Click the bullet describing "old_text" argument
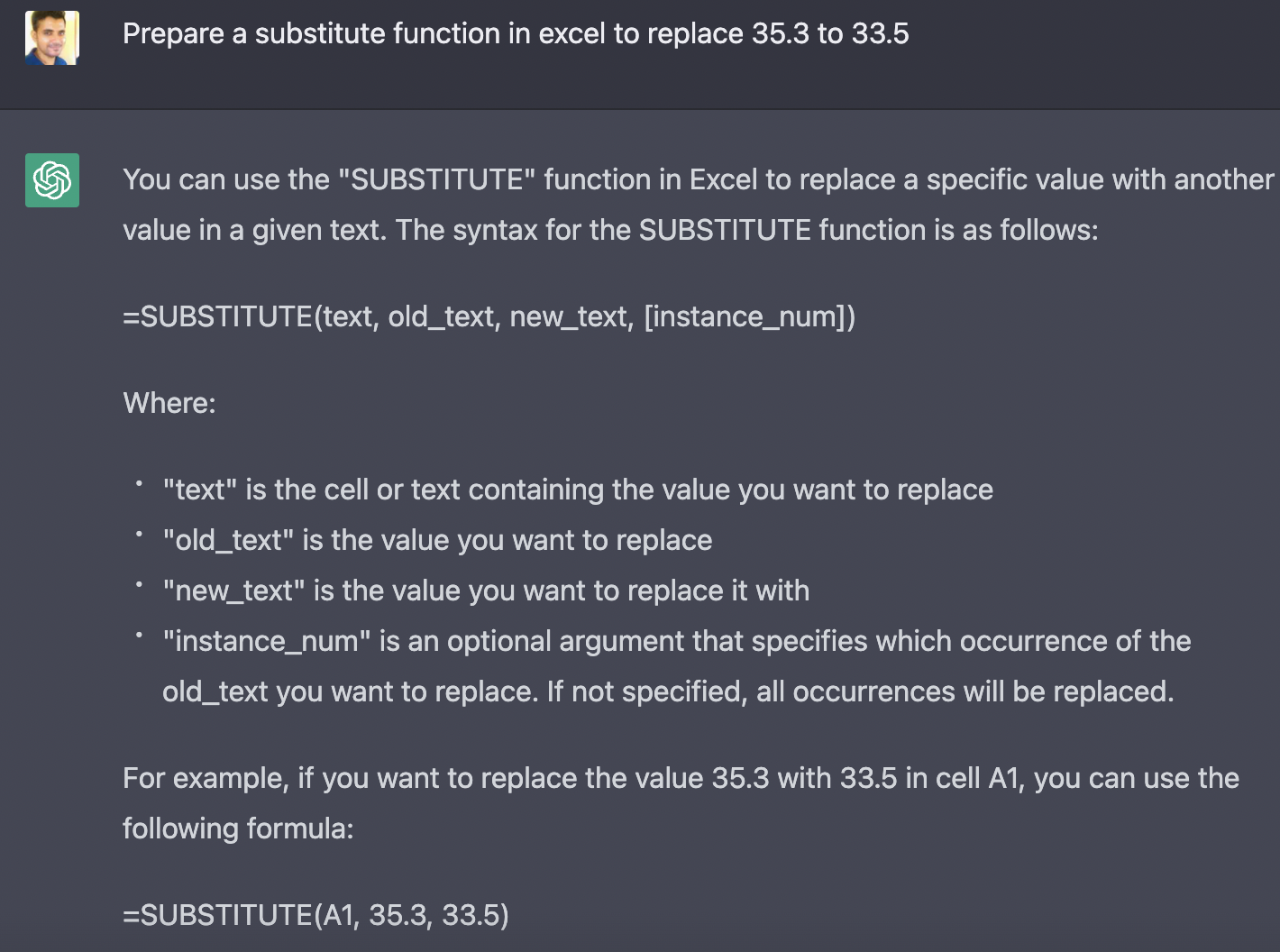The image size is (1280, 952). coord(437,540)
